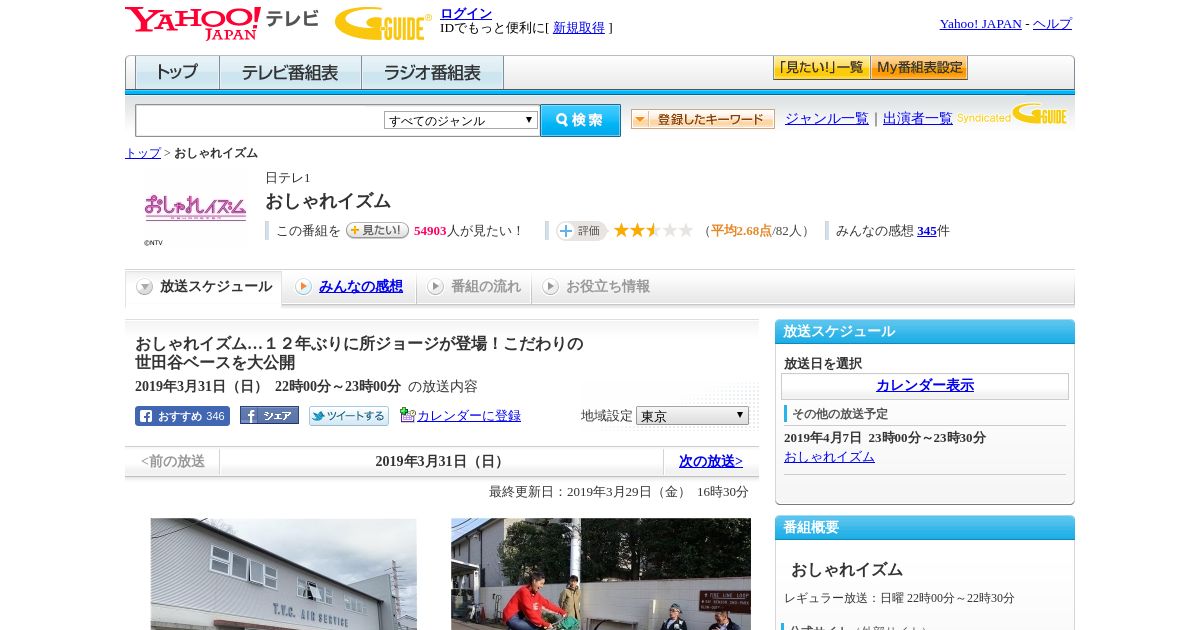Screen dimensions: 1200x630
Task: Open the すべてのジャンル genre dropdown
Action: coord(461,121)
